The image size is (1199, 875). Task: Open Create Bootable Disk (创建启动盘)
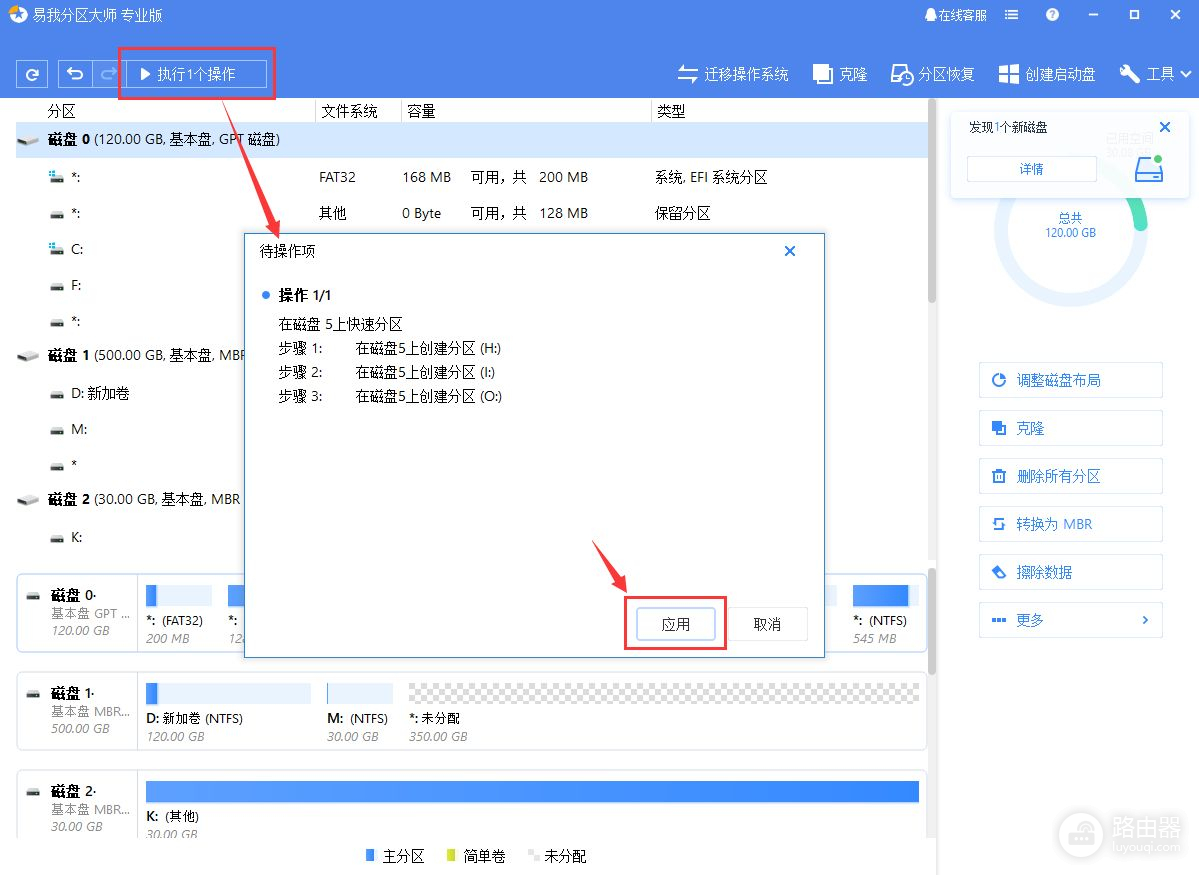[1047, 74]
